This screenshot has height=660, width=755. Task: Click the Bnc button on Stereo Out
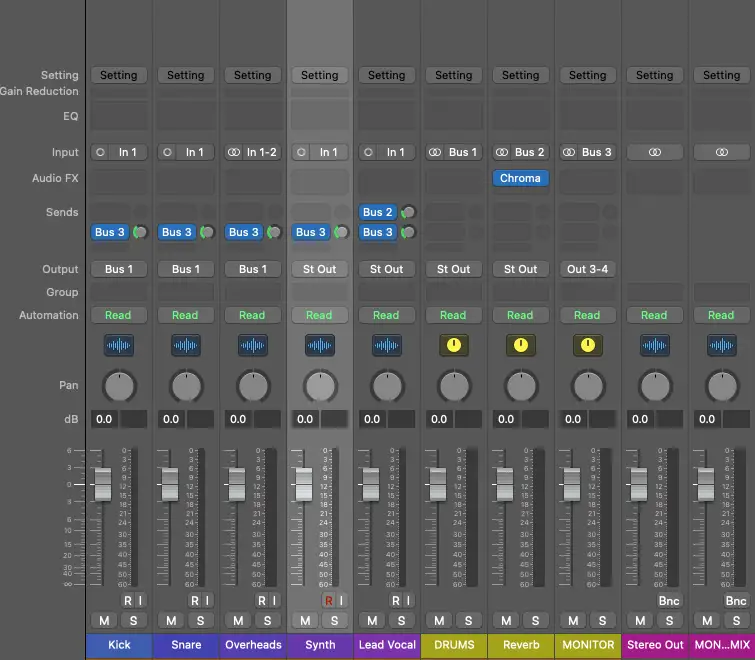pyautogui.click(x=668, y=600)
